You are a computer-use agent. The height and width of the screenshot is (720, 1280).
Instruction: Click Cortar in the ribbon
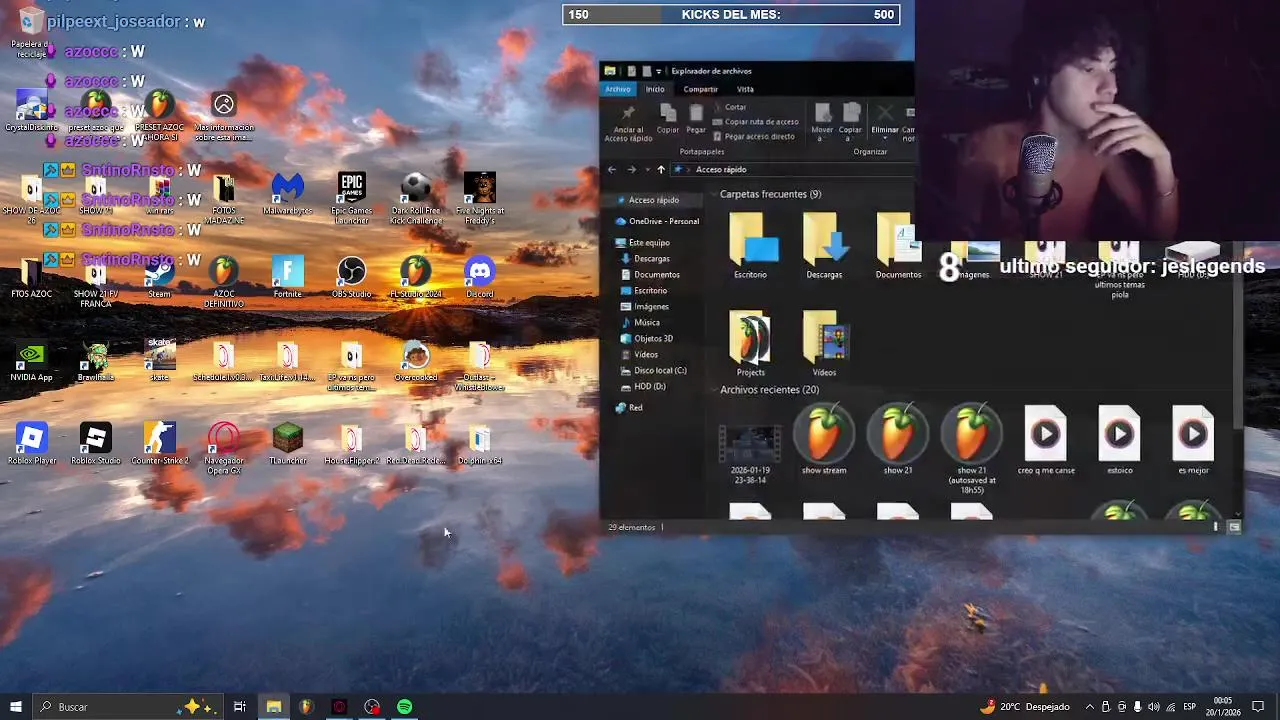(x=729, y=107)
